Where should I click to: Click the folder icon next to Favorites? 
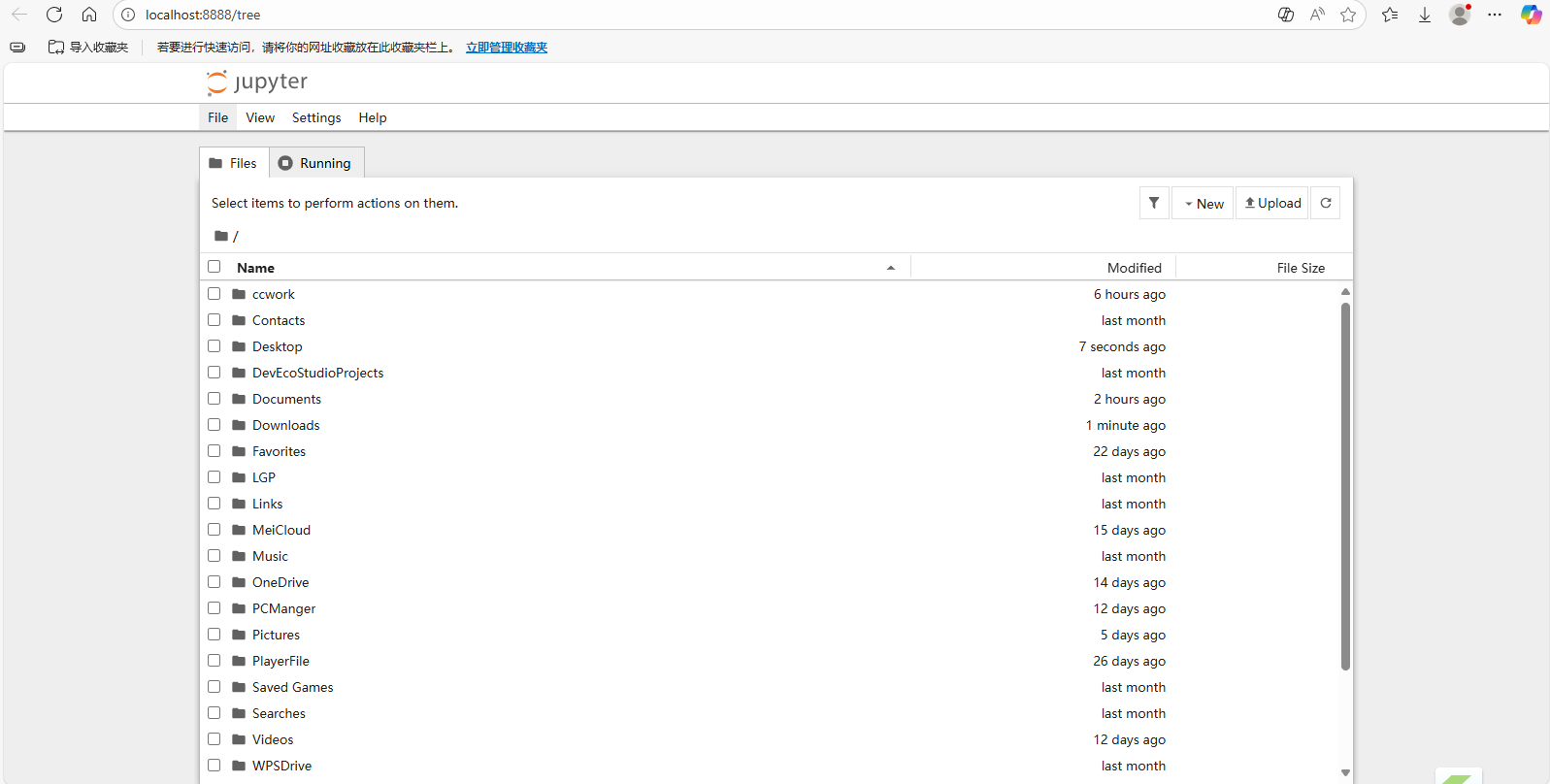click(x=239, y=451)
